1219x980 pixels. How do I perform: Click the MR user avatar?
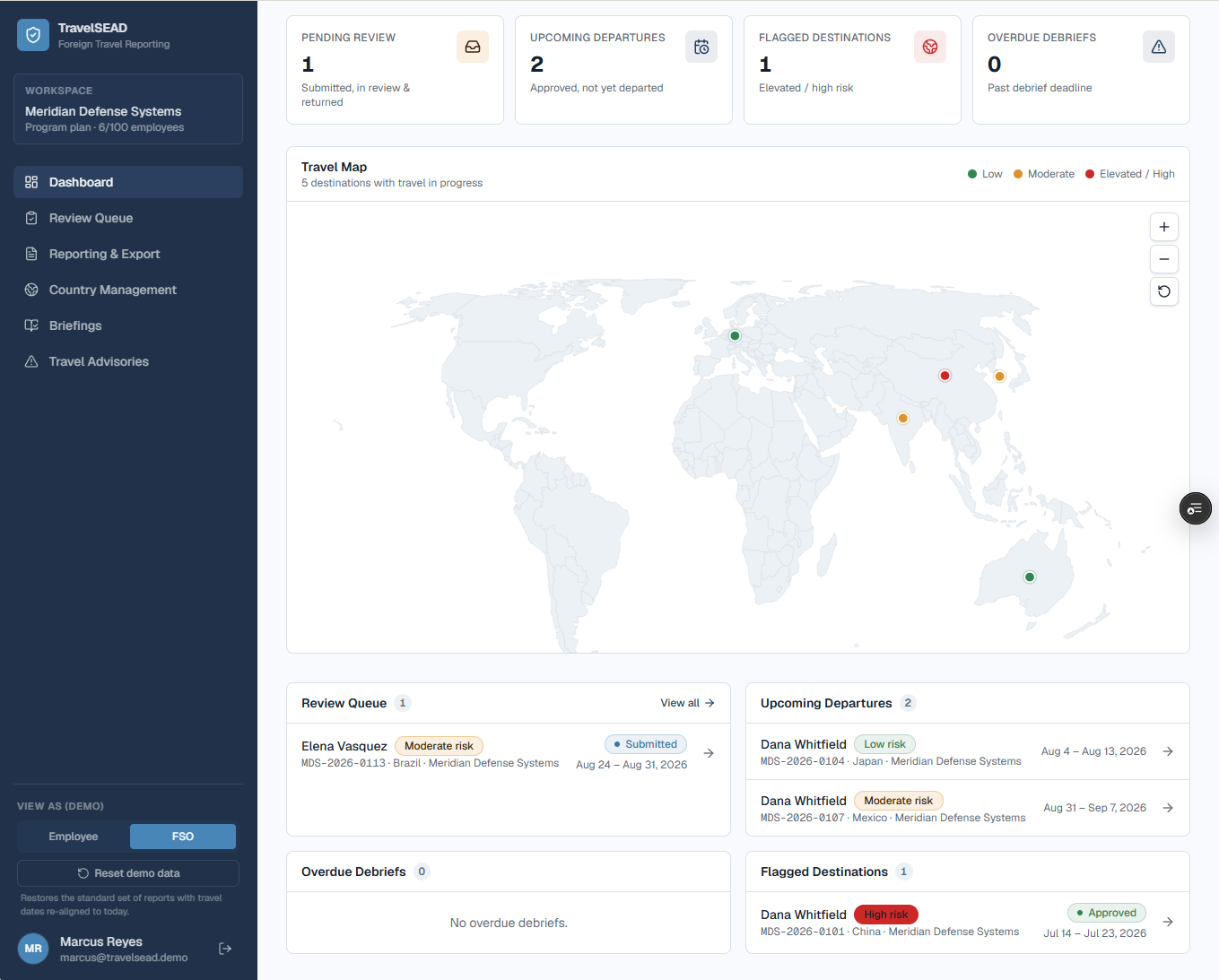33,949
